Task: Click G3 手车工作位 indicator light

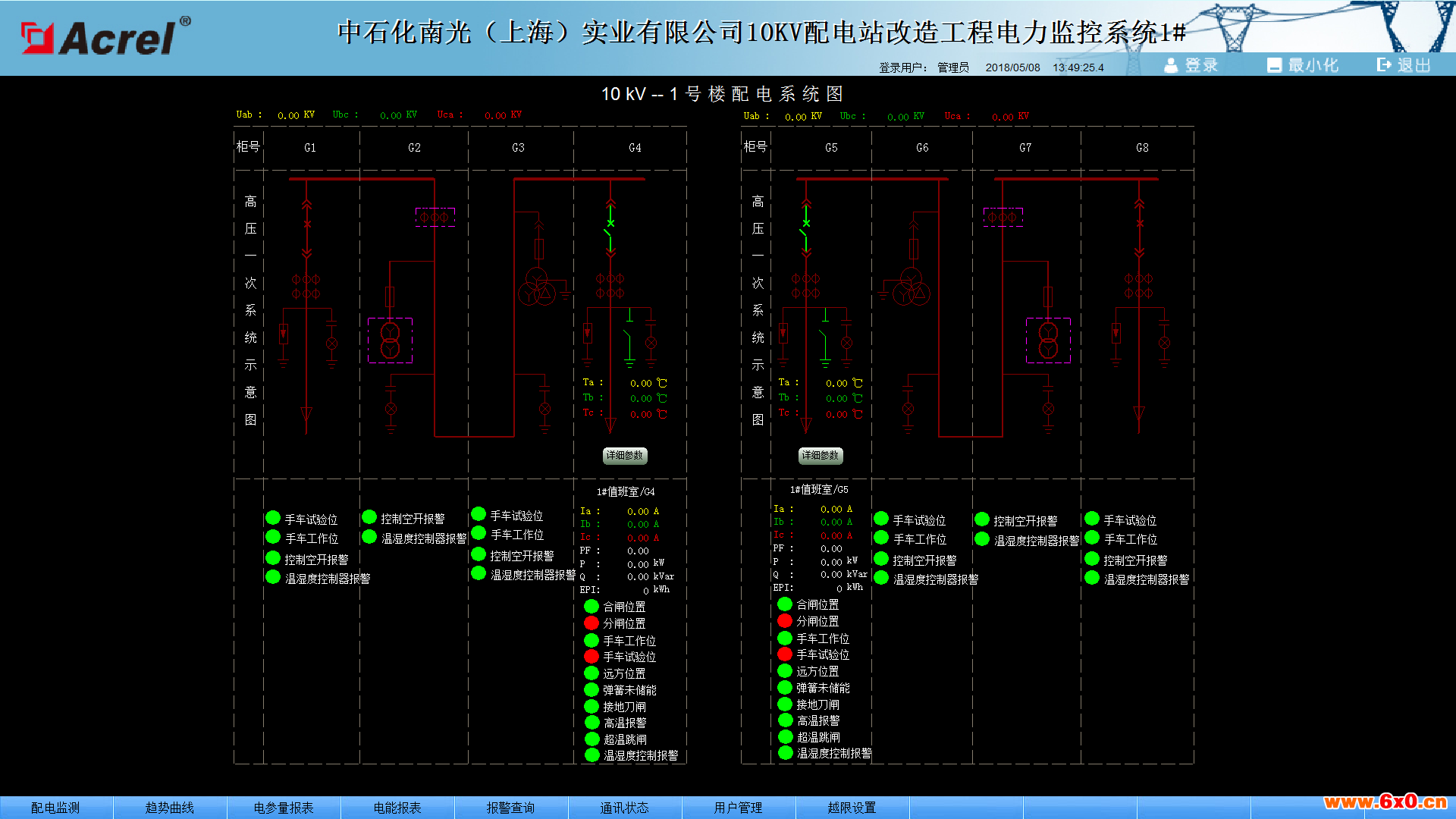Action: click(479, 534)
